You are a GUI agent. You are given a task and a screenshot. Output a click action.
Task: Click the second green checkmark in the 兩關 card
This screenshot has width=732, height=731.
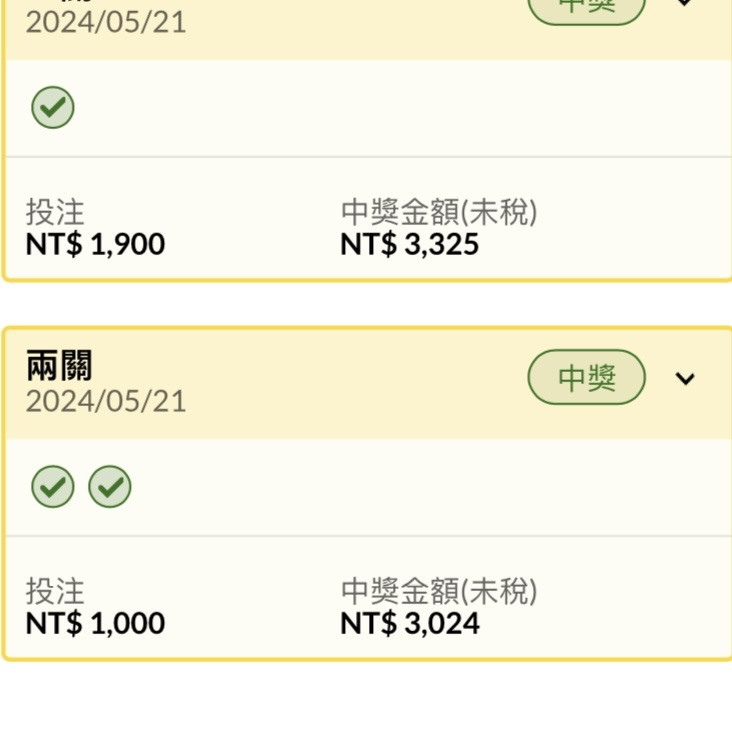click(110, 486)
